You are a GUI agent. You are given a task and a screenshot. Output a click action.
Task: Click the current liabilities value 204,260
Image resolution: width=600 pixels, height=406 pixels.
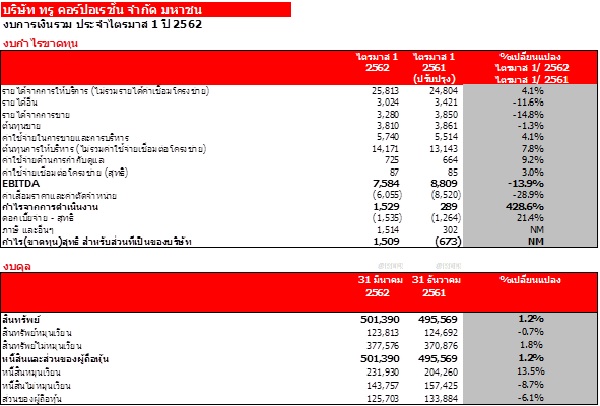[x=441, y=372]
